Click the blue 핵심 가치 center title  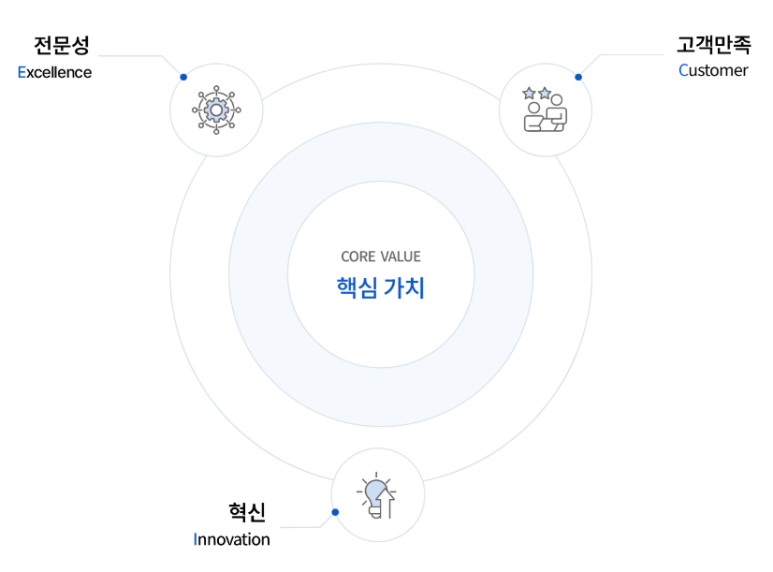381,288
